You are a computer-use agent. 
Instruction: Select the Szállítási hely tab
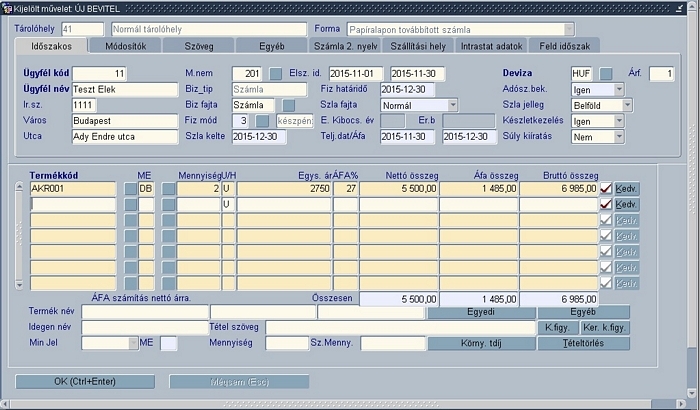[x=418, y=46]
